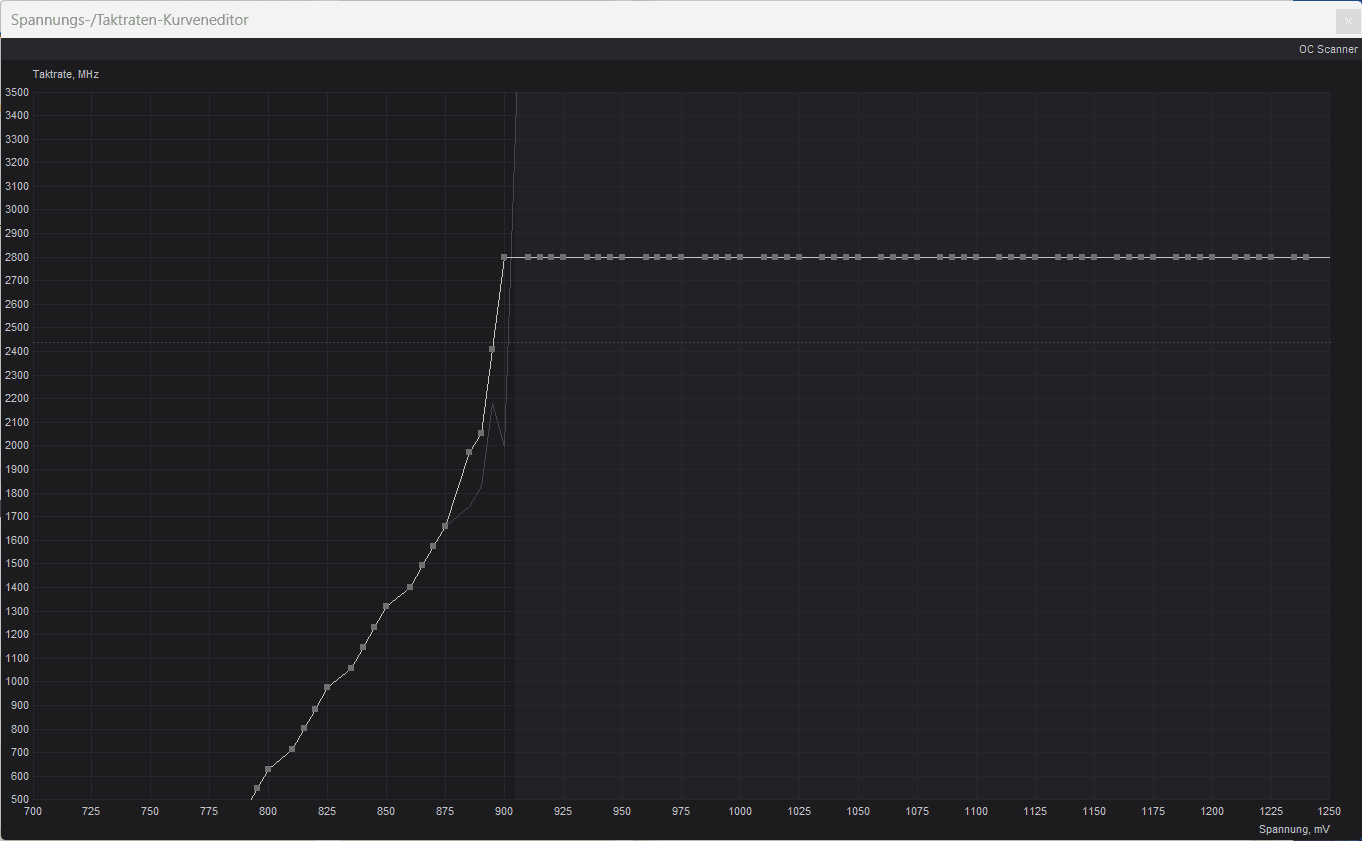Select the curve point at 835 mV near 1060 MHz
Screen dimensions: 1362x841
click(x=351, y=668)
